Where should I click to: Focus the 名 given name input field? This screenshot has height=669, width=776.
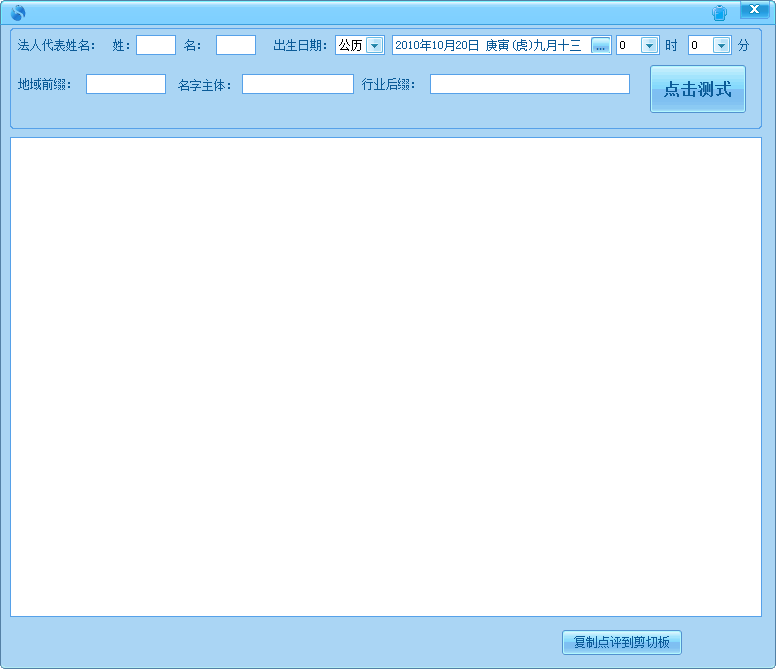[x=236, y=45]
